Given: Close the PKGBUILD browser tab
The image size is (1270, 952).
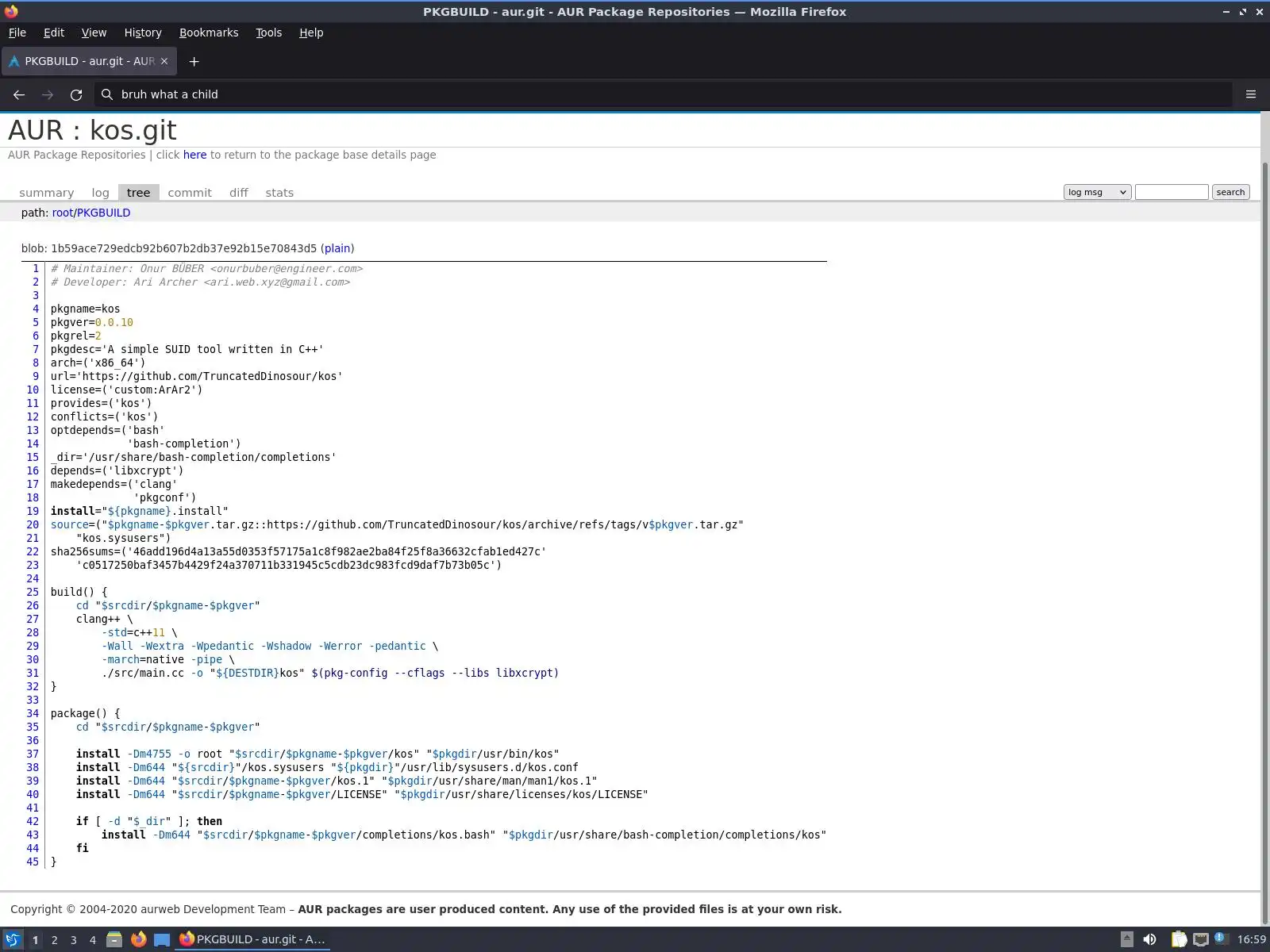Looking at the screenshot, I should coord(164,61).
